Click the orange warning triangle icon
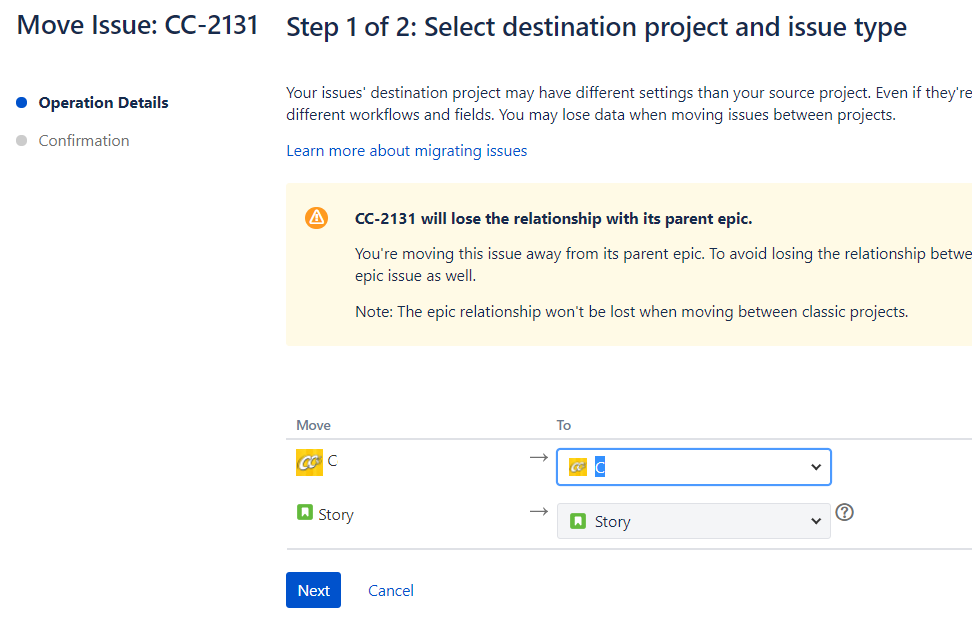This screenshot has height=626, width=972. [x=316, y=217]
